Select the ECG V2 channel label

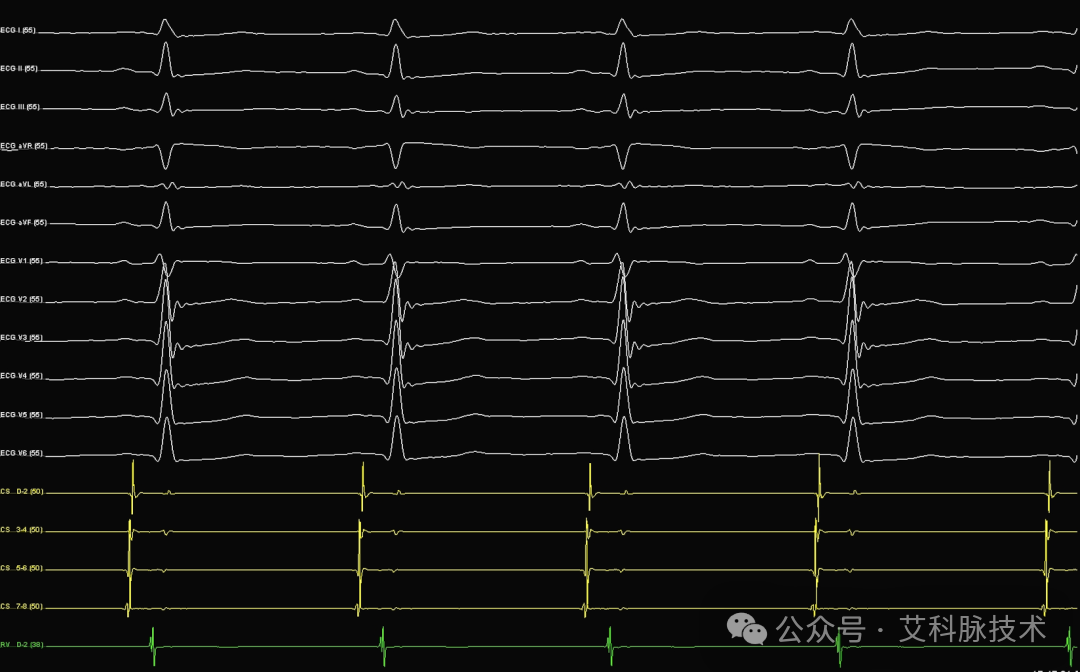tap(22, 300)
